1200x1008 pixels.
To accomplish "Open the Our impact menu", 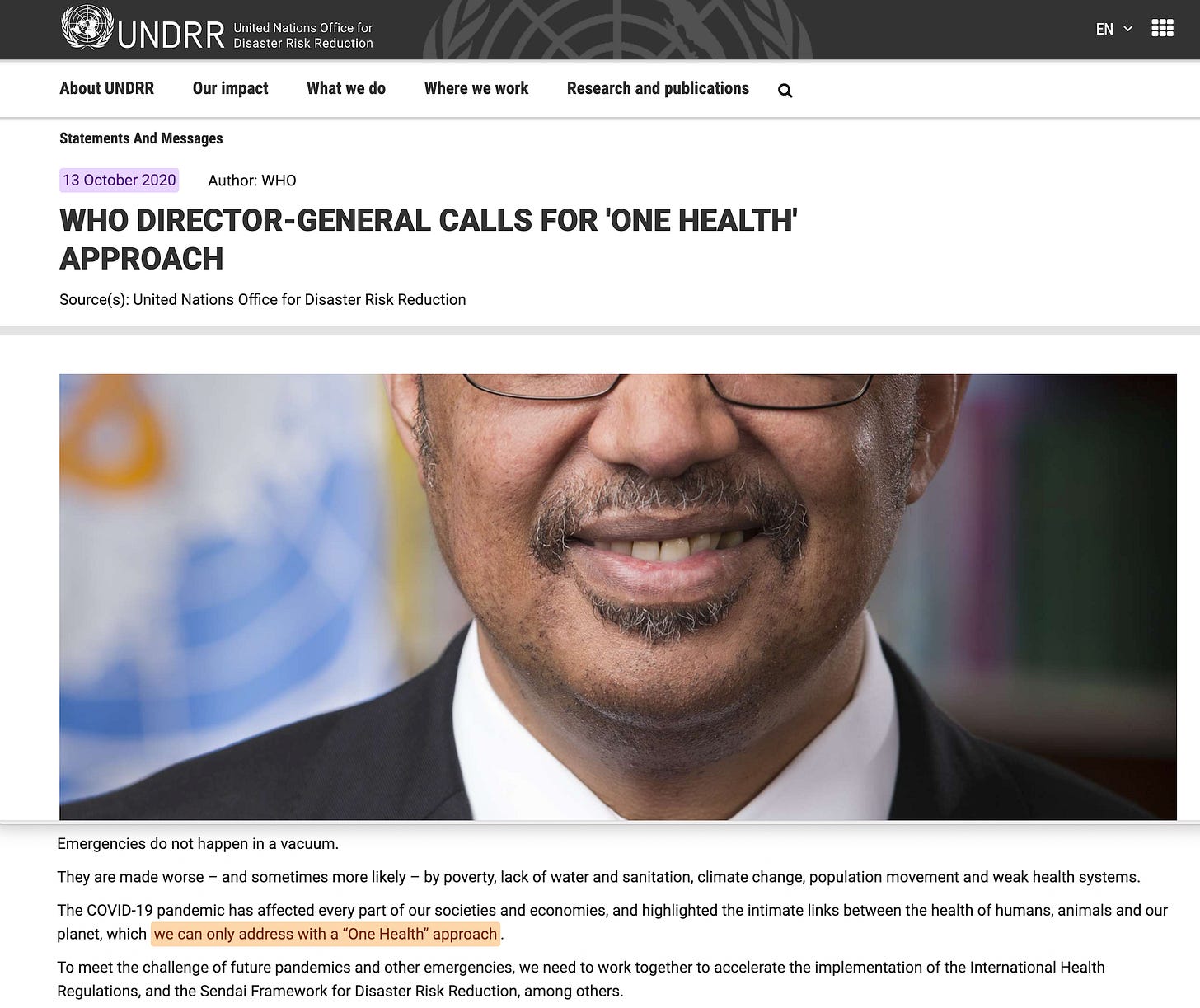I will click(230, 88).
